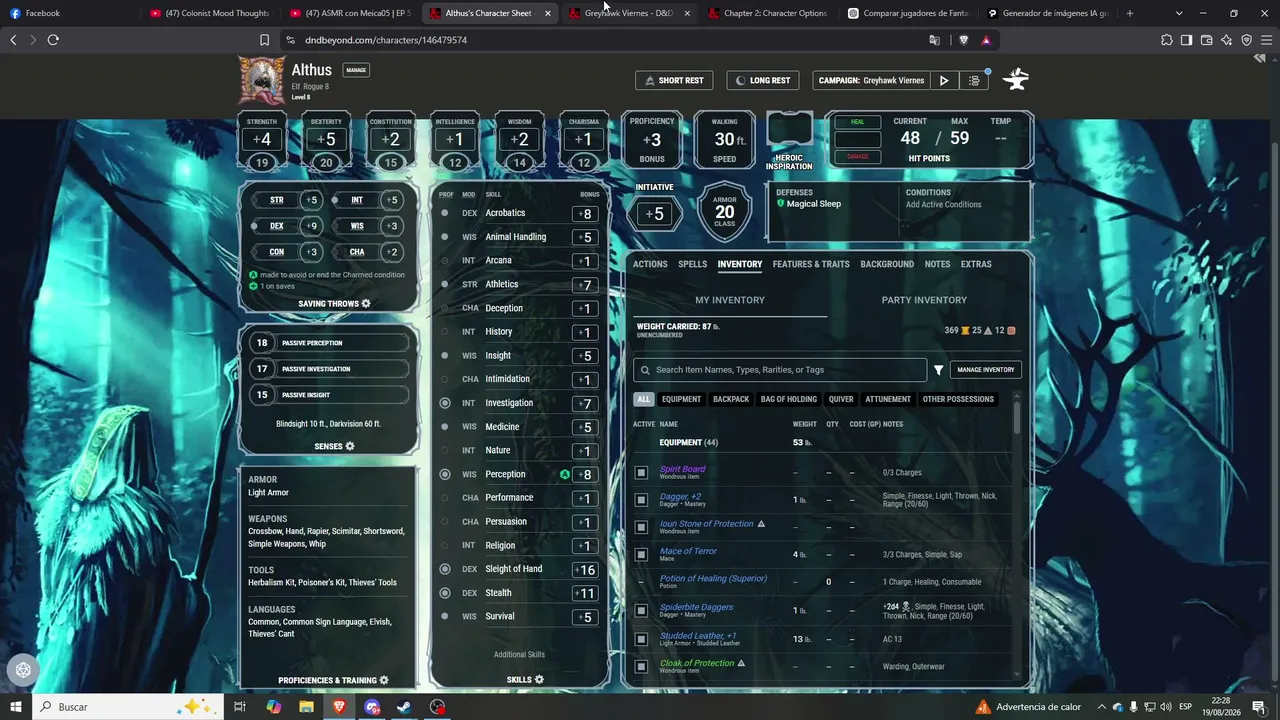Filter inventory by Quiver

pos(841,399)
